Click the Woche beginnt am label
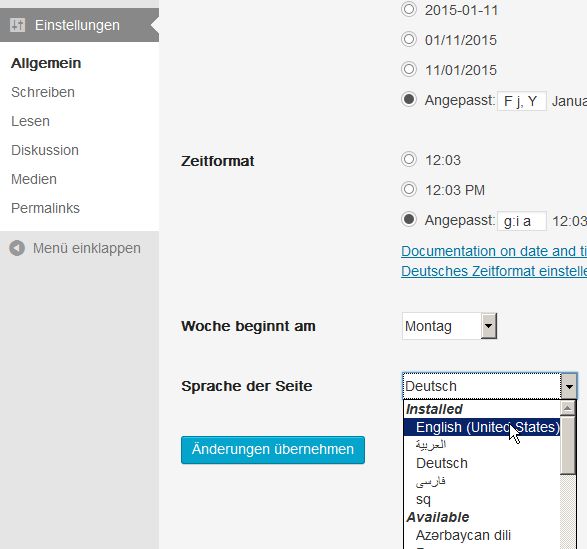 coord(248,326)
